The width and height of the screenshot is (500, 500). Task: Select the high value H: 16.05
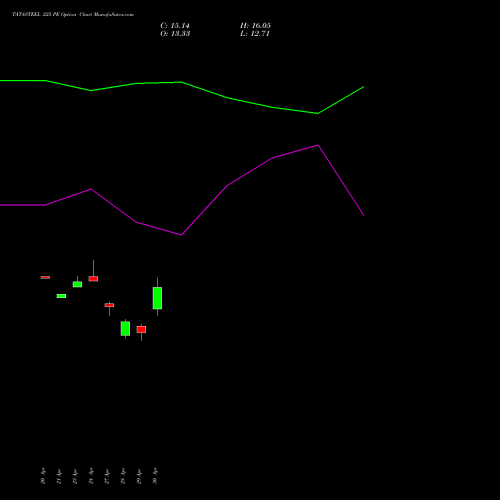(x=255, y=26)
